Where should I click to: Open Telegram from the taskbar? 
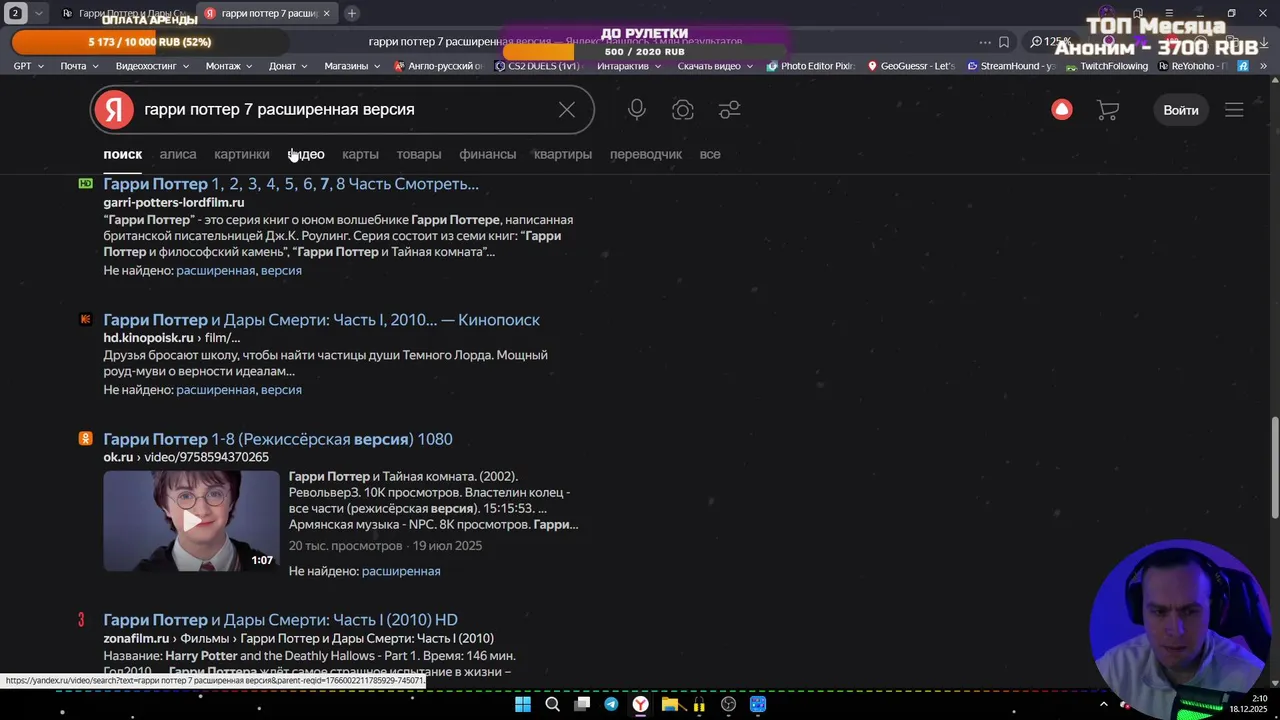tap(611, 704)
